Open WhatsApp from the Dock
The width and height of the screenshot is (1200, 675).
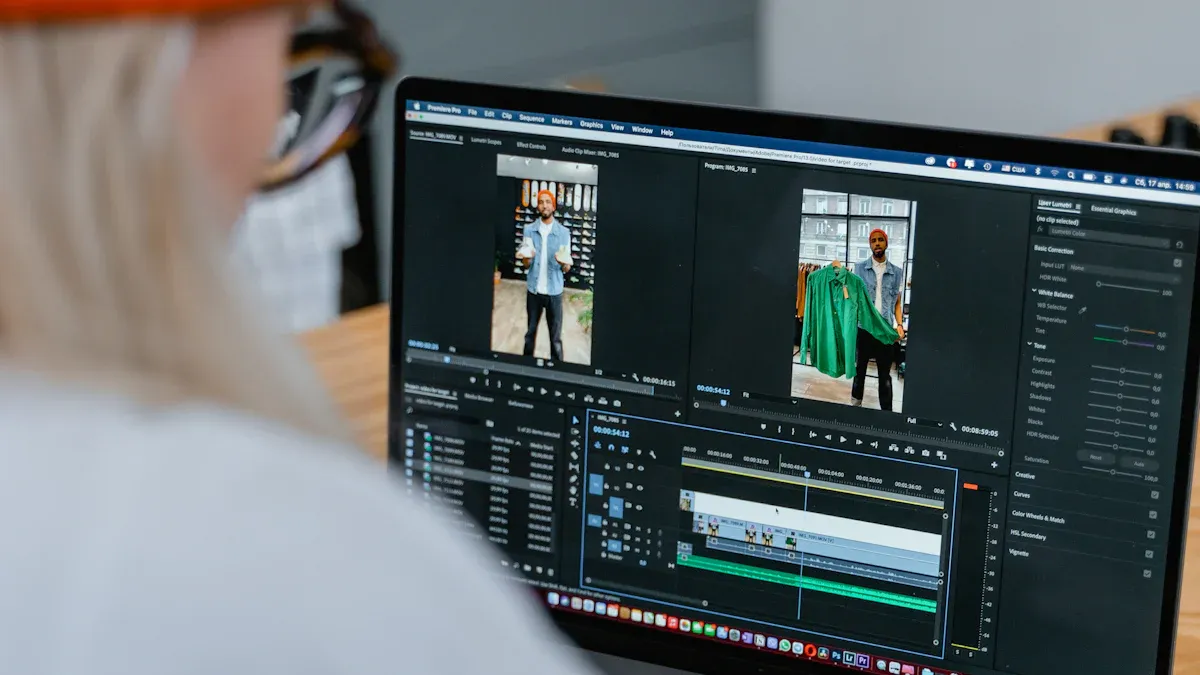pyautogui.click(x=785, y=645)
